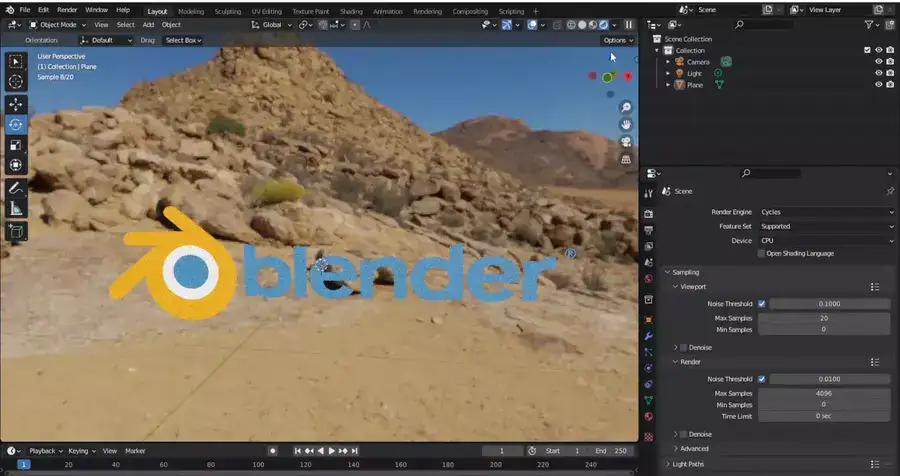Open the Render menu
Viewport: 900px width, 476px height.
coord(67,10)
